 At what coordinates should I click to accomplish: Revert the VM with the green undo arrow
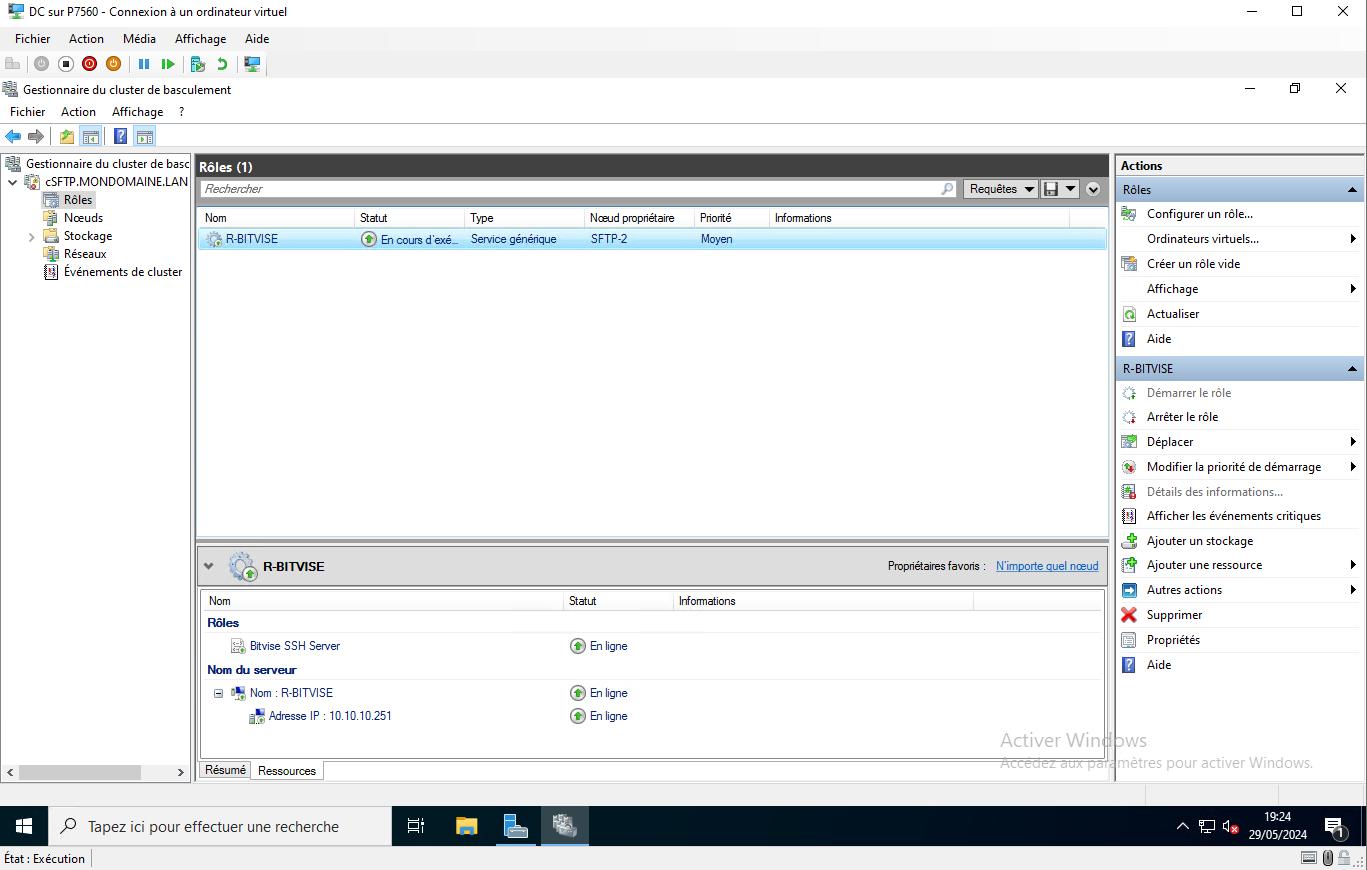[x=222, y=64]
